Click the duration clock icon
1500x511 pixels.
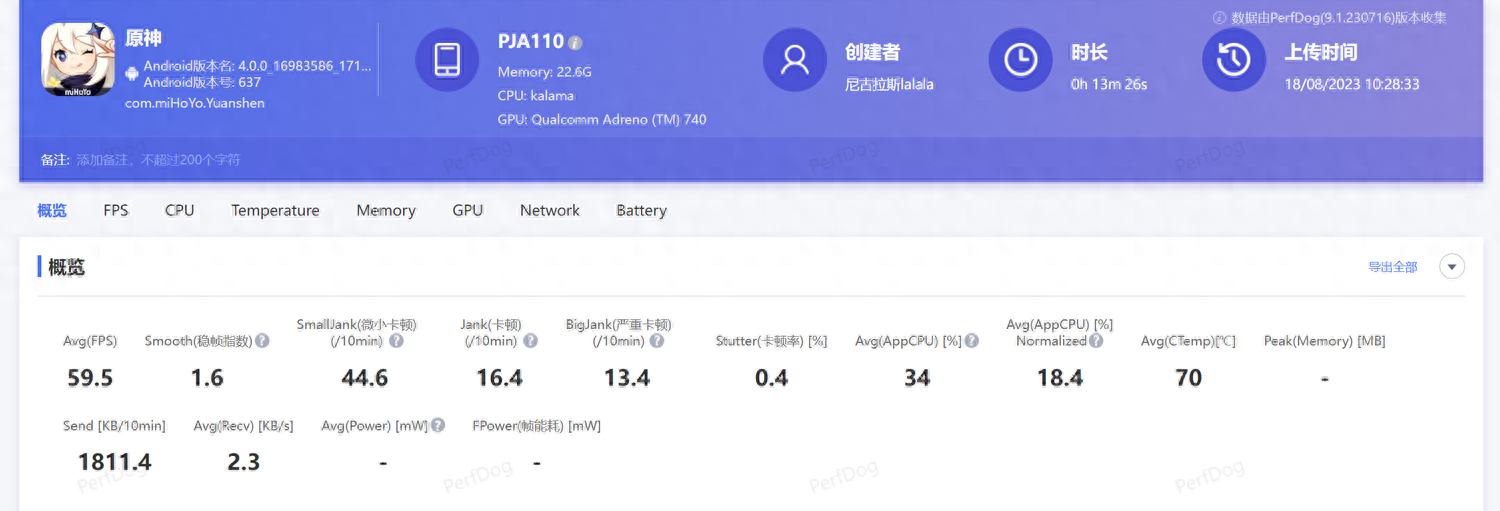click(1020, 60)
